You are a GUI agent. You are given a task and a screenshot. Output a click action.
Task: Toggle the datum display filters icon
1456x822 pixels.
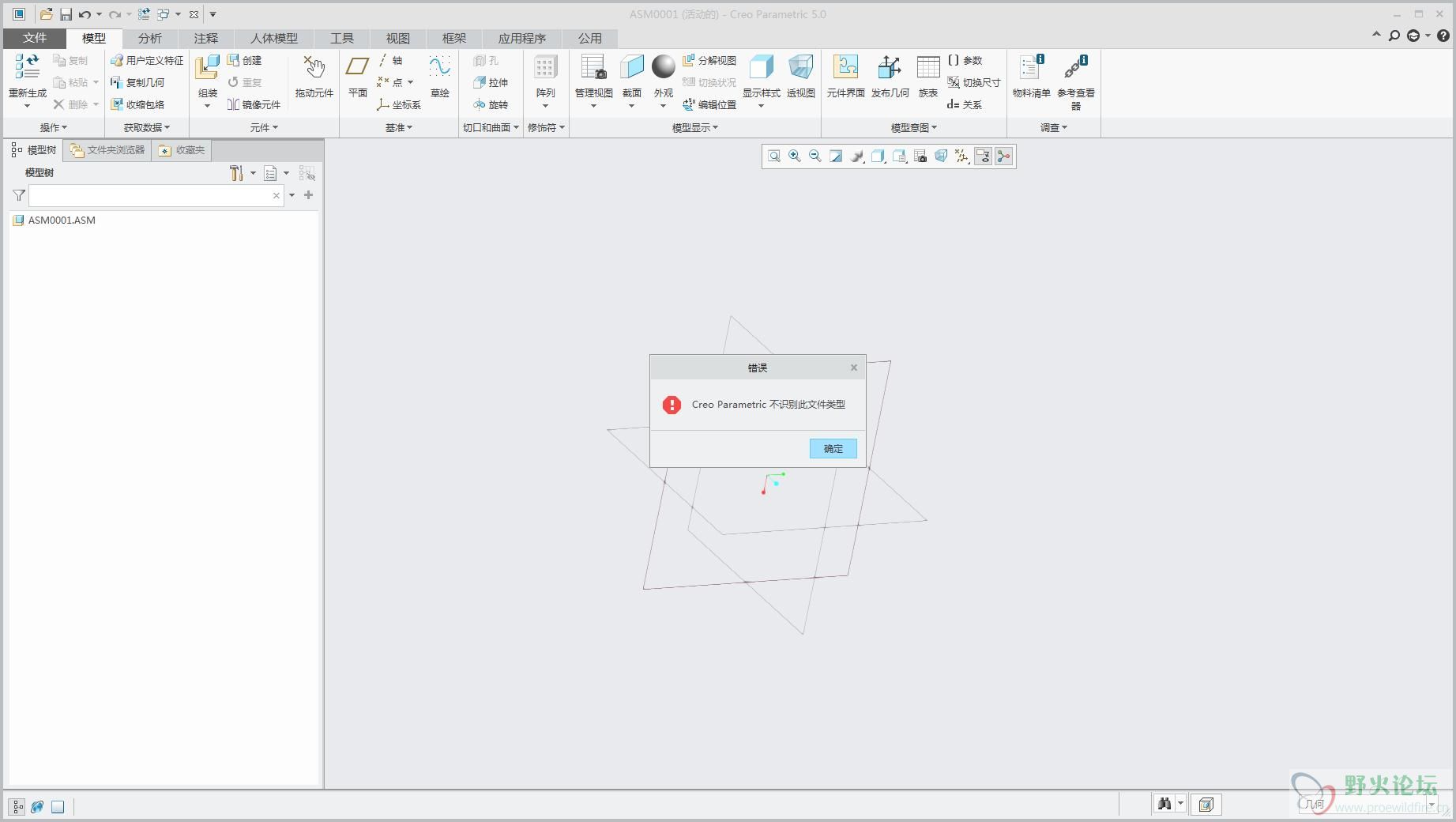(961, 156)
